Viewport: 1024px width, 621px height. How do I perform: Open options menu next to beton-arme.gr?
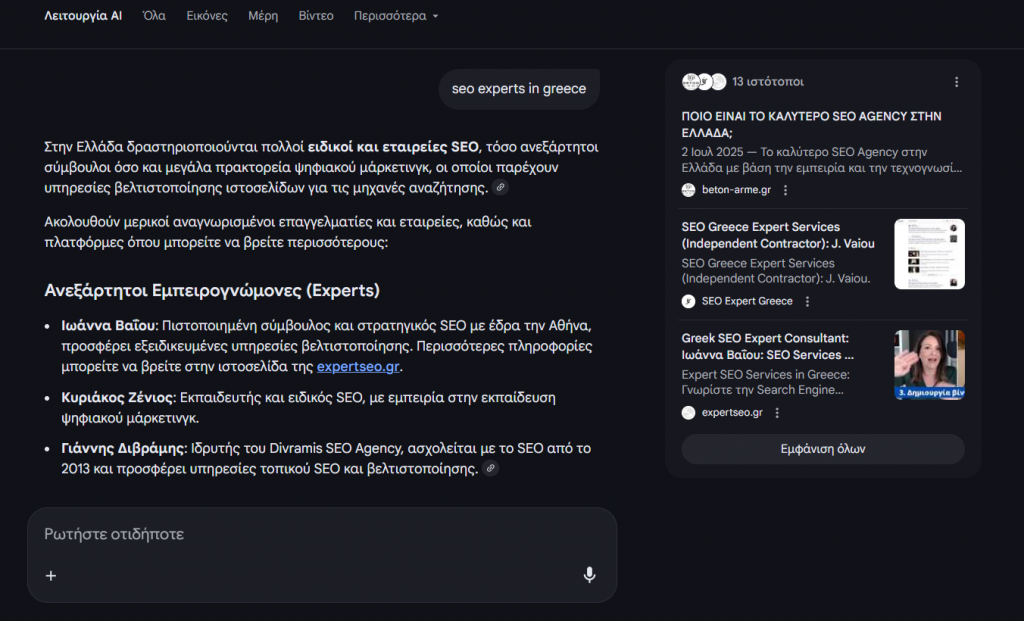tap(785, 190)
